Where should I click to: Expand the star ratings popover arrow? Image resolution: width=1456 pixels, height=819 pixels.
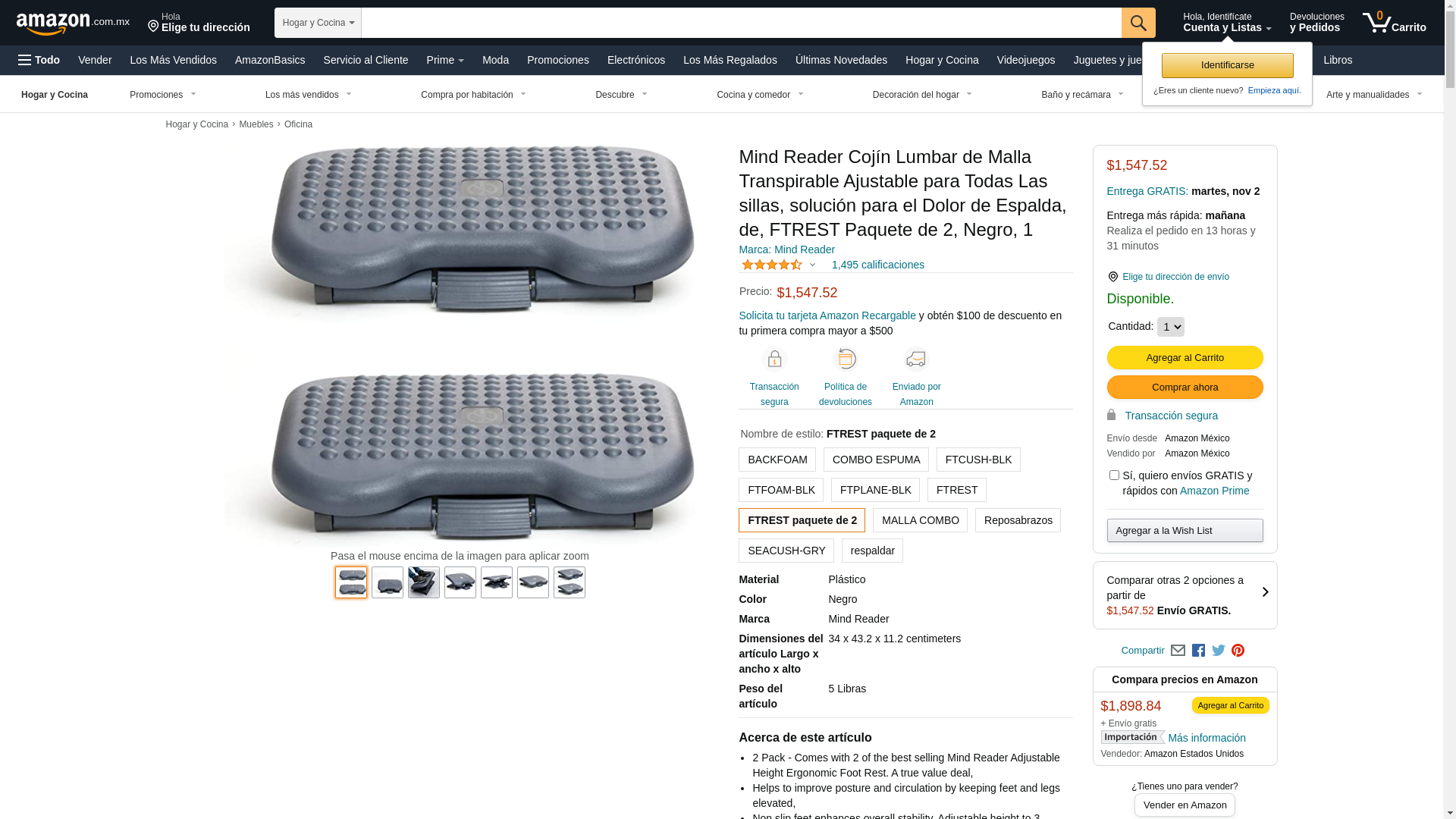coord(812,265)
